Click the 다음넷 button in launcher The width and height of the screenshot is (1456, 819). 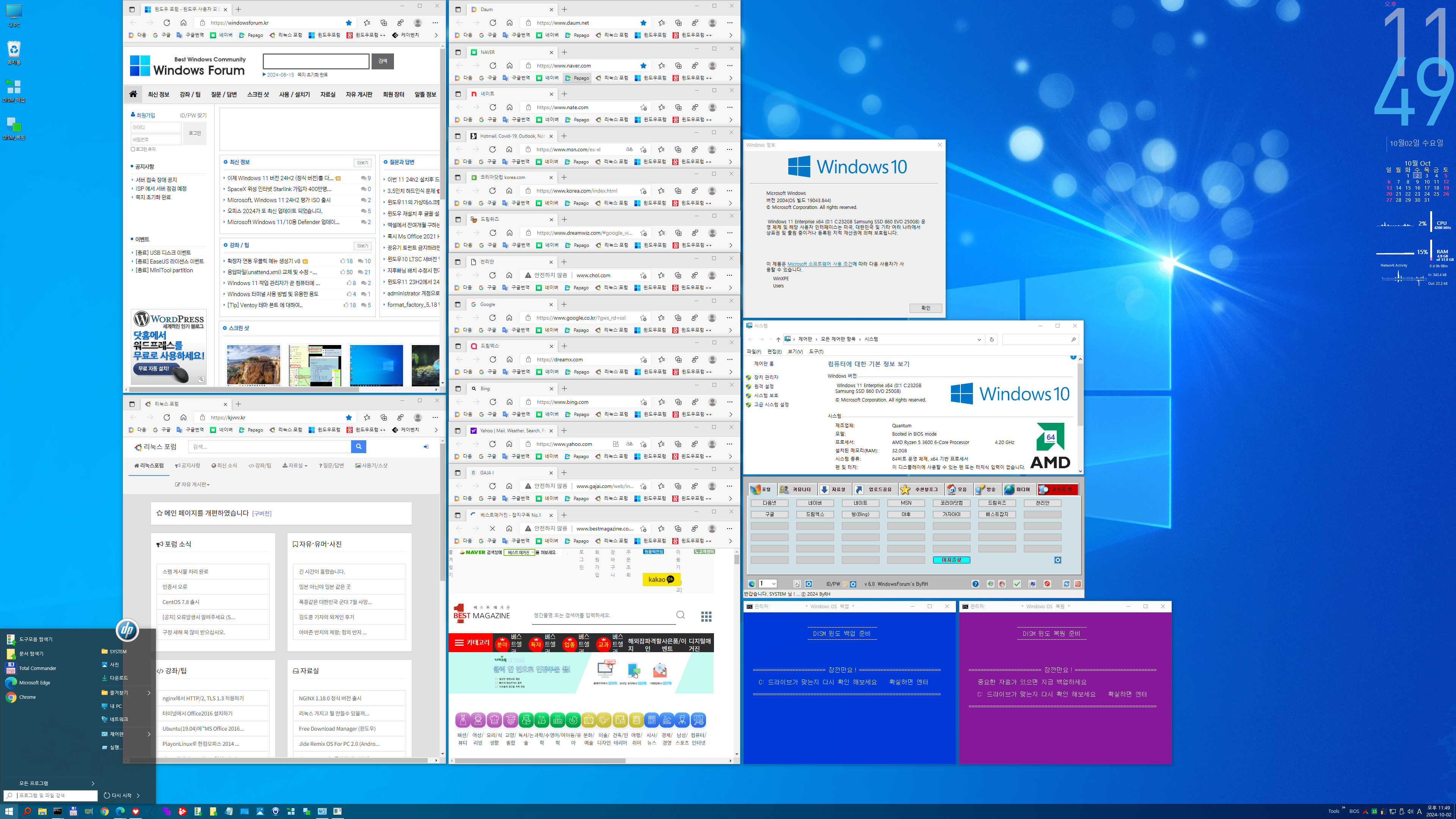[x=769, y=503]
